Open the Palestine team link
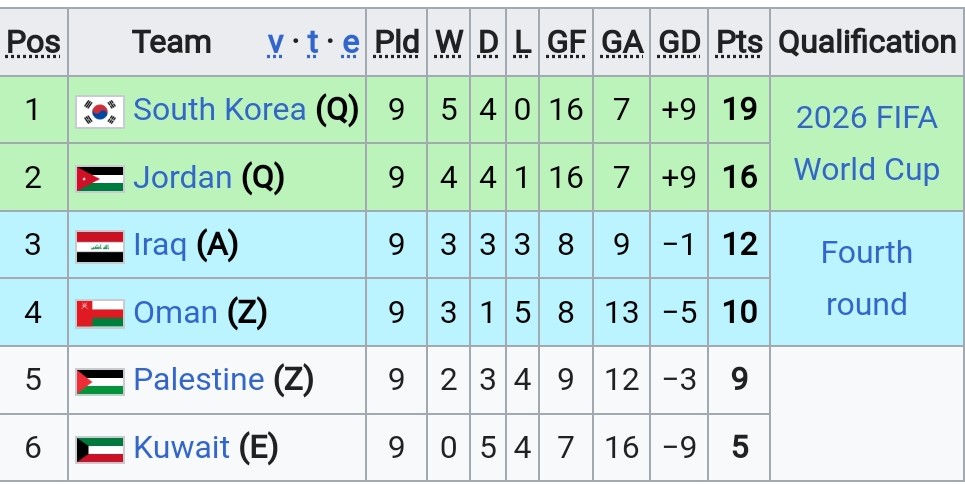This screenshot has height=485, width=965. (x=199, y=380)
